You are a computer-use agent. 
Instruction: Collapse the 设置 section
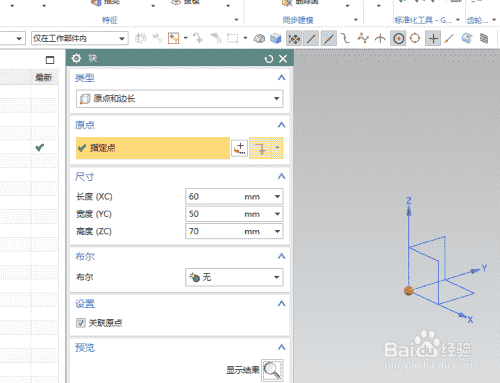pos(281,304)
